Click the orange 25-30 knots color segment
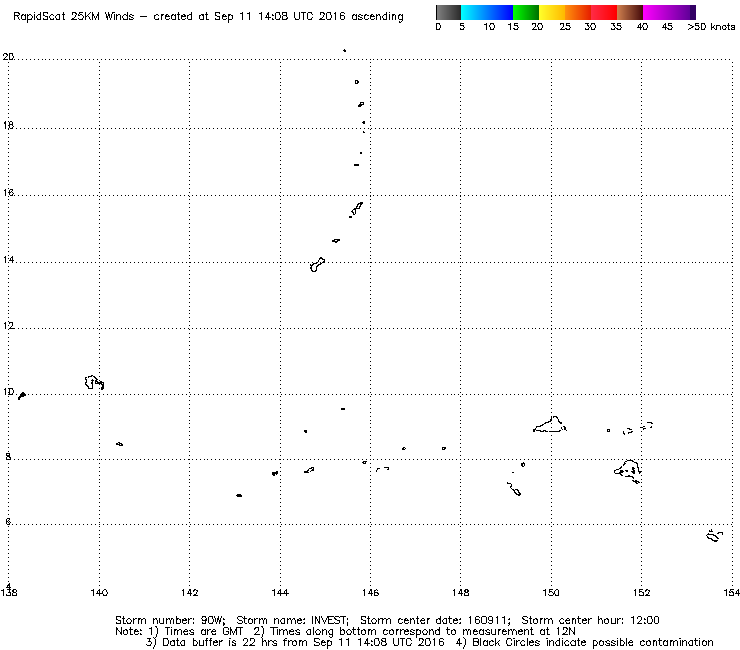 (578, 12)
